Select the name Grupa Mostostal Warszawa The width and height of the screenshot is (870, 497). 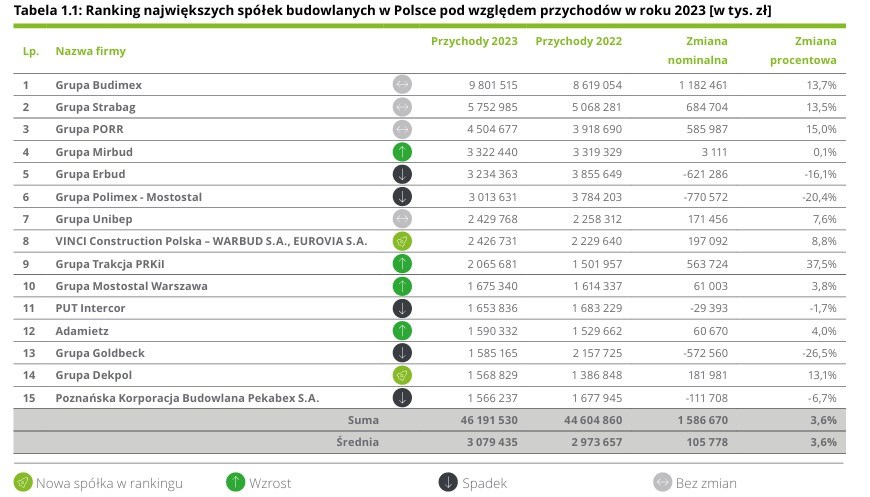131,286
